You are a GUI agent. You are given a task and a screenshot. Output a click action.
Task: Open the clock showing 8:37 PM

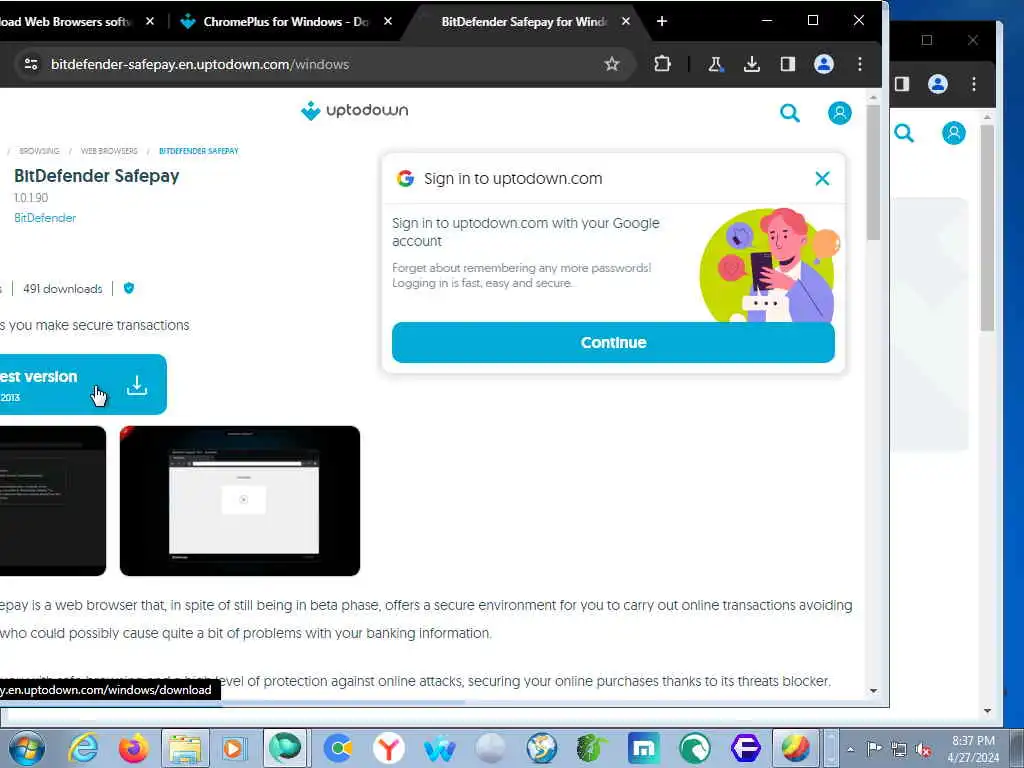pos(973,748)
